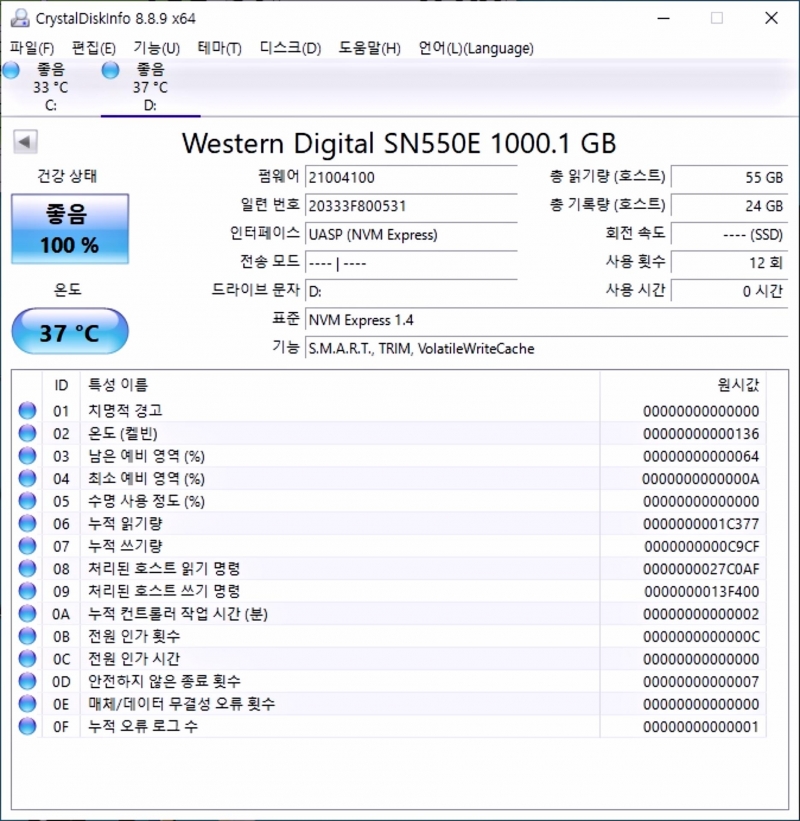Viewport: 800px width, 821px height.
Task: Click the ID column header
Action: [61, 385]
